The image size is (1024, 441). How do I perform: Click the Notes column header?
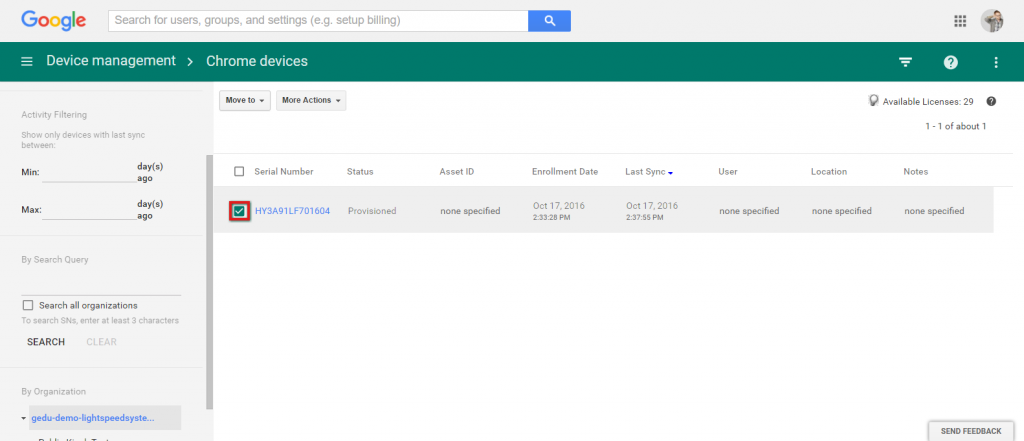[916, 172]
